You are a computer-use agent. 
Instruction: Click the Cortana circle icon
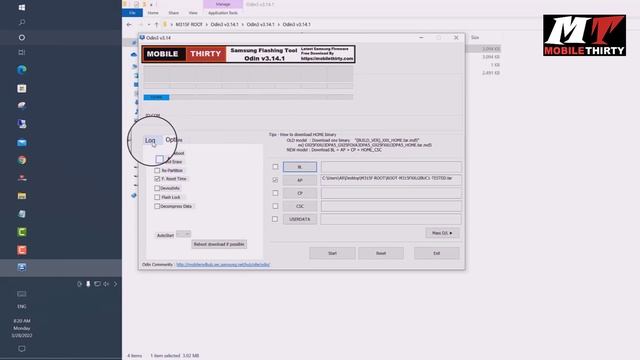point(22,38)
